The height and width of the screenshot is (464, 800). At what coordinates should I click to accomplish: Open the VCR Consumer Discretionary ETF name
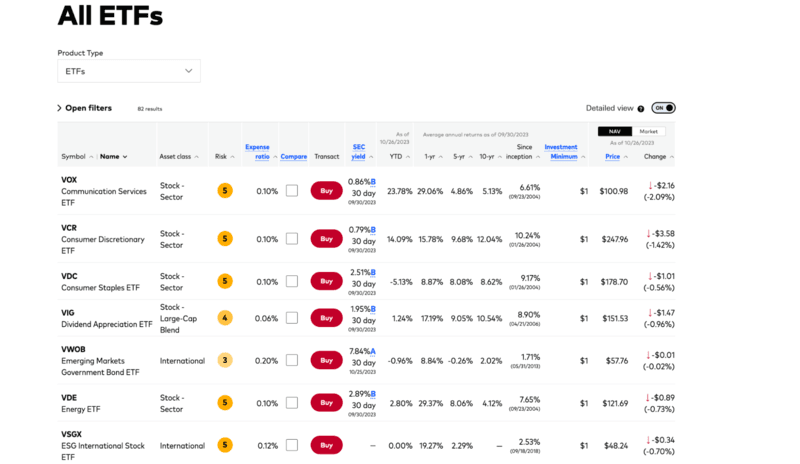tap(103, 245)
